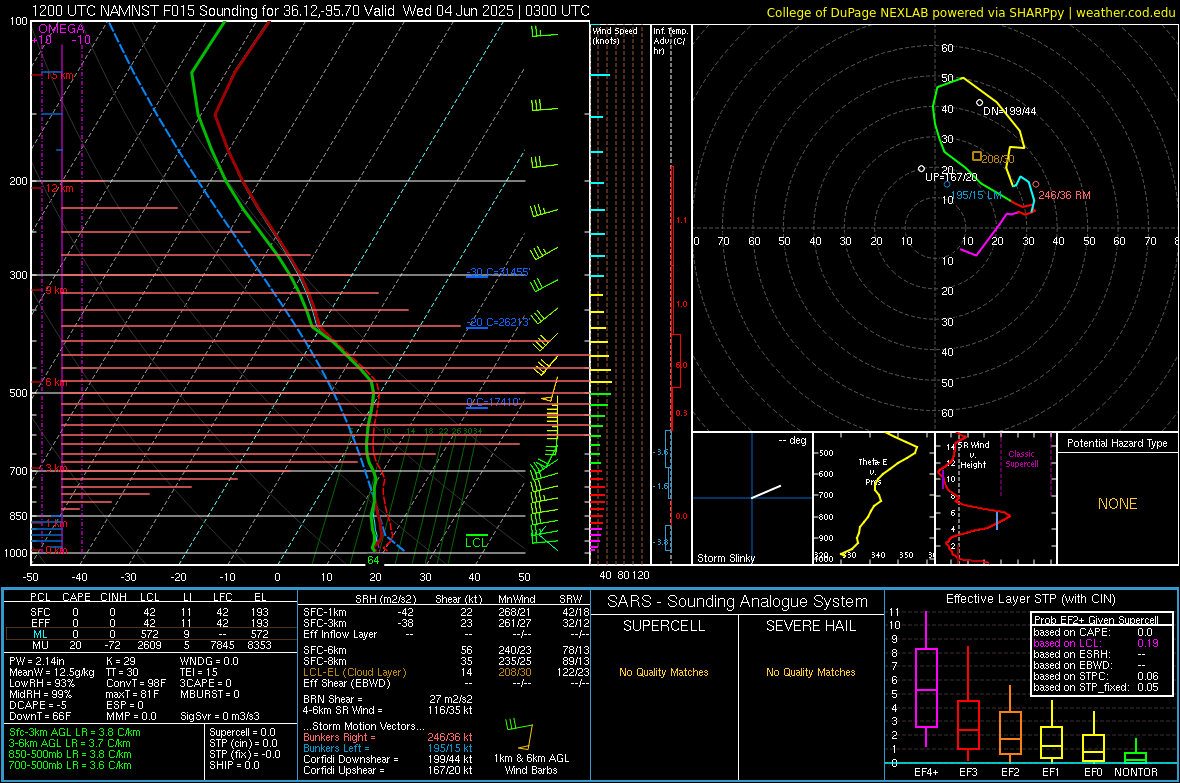Click the green LCL marker on the skew-T
This screenshot has width=1180, height=783.
(476, 541)
